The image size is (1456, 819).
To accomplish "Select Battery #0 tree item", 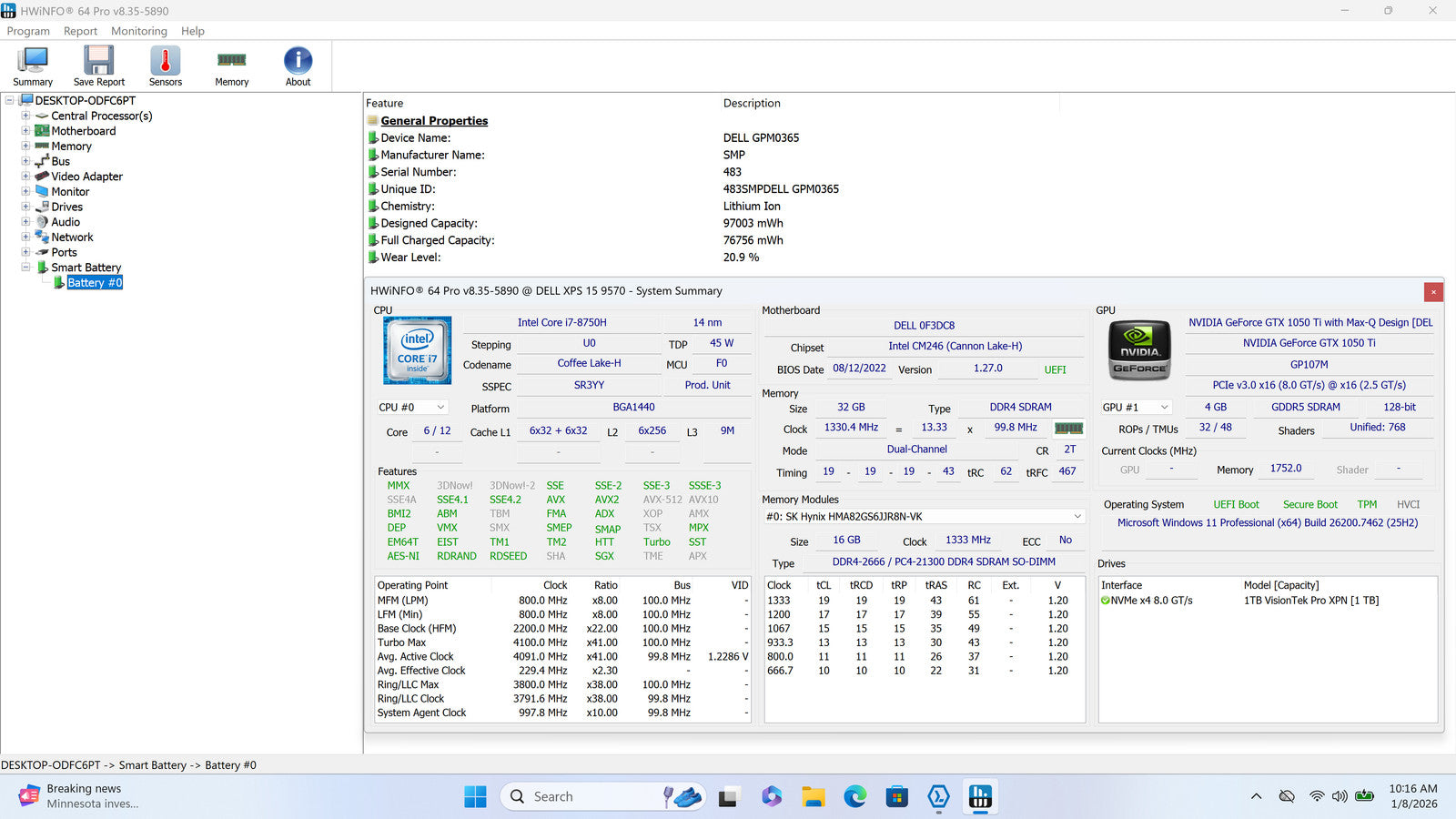I will pyautogui.click(x=95, y=283).
